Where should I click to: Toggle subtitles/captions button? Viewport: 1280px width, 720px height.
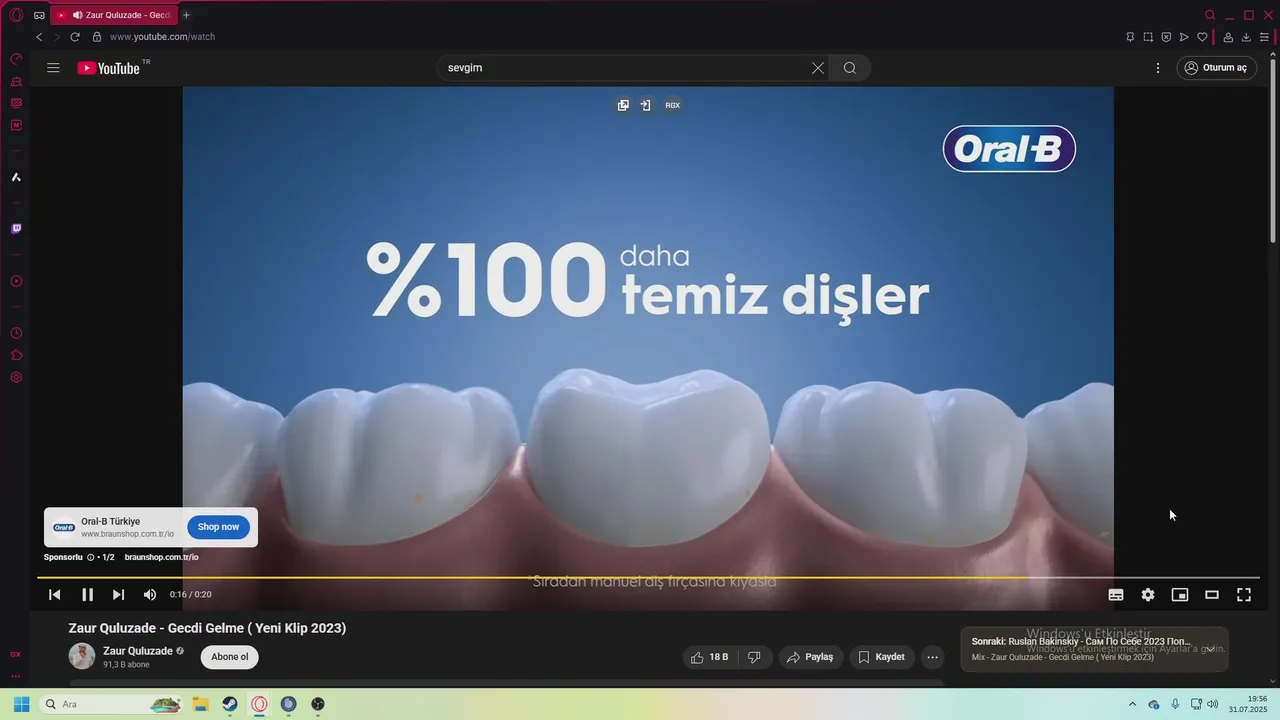click(1116, 595)
